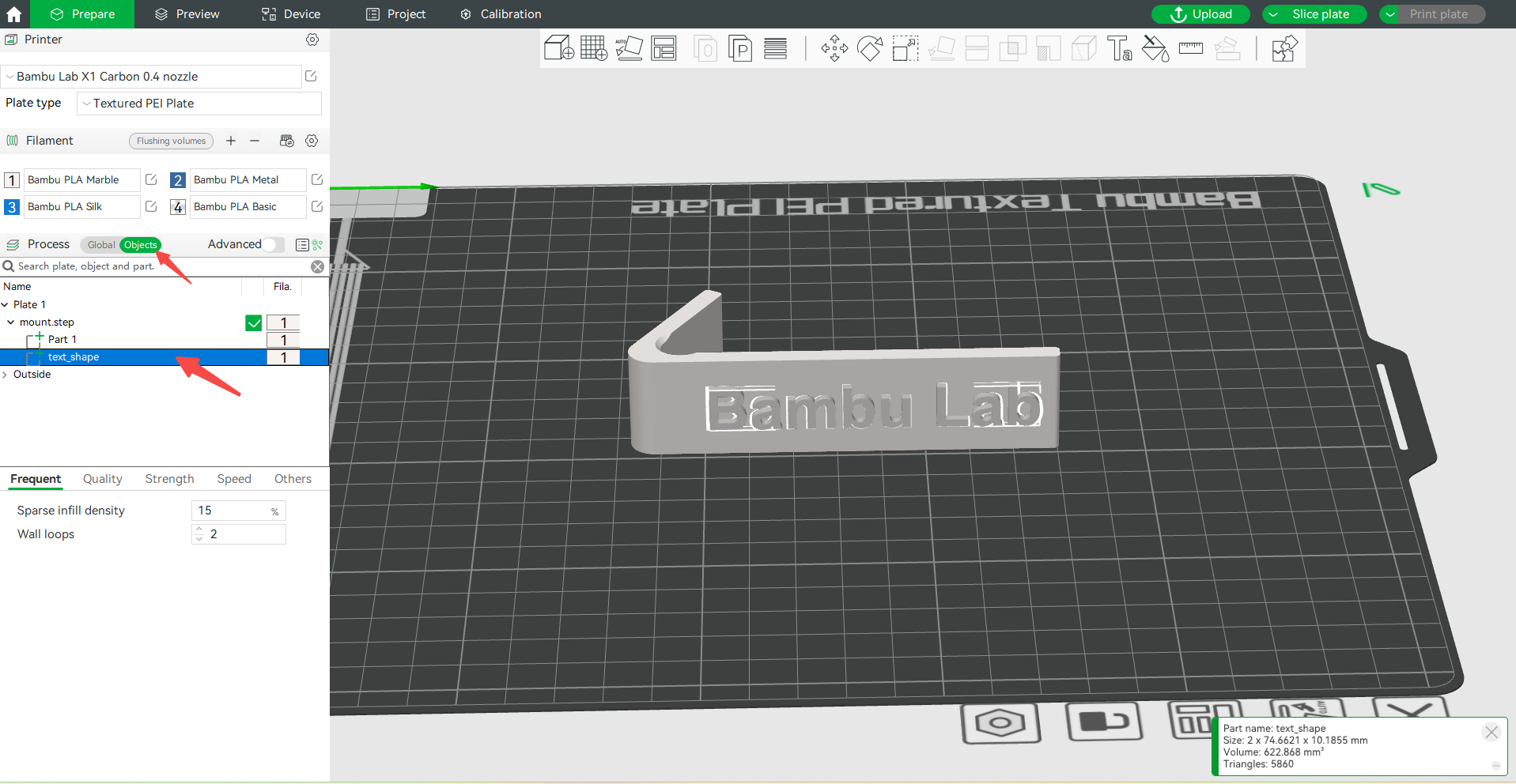Image resolution: width=1516 pixels, height=784 pixels.
Task: Open the Speed settings tab
Action: (x=234, y=479)
